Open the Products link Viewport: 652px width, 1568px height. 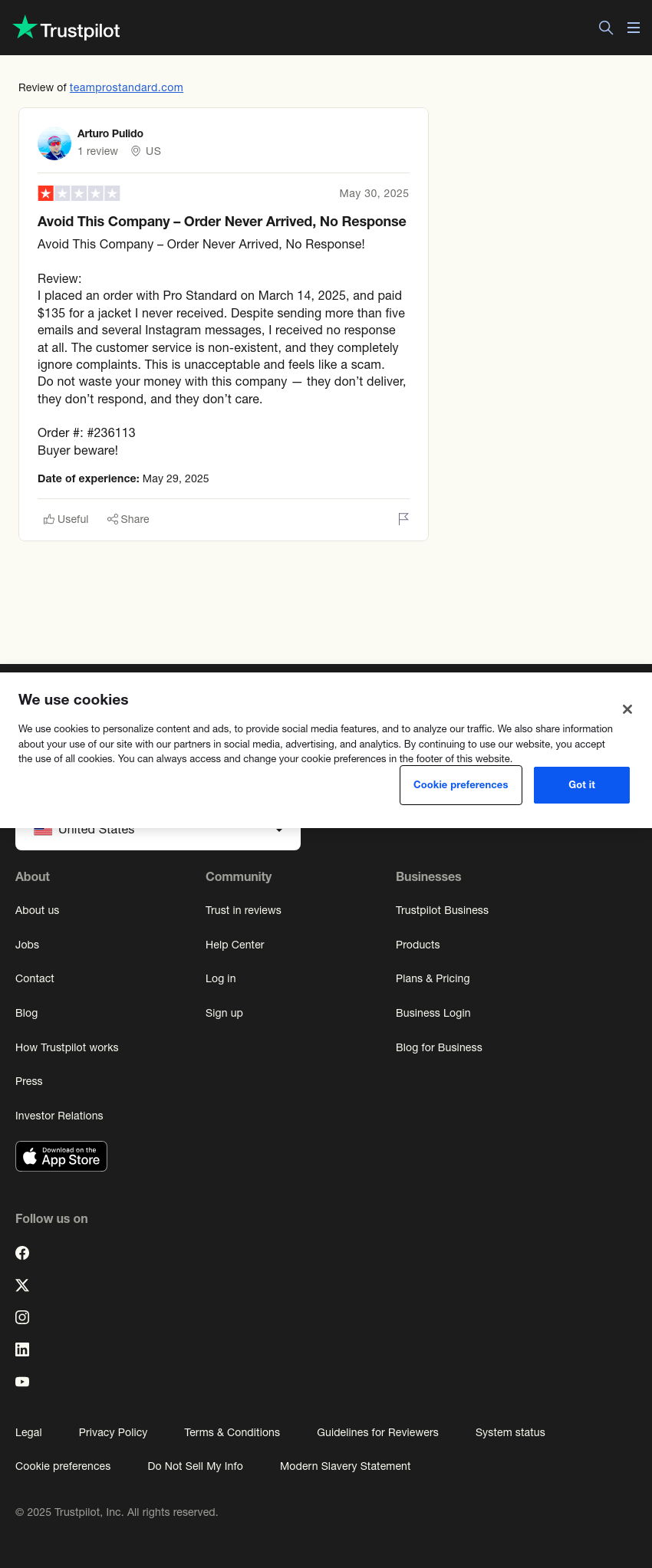[x=418, y=945]
